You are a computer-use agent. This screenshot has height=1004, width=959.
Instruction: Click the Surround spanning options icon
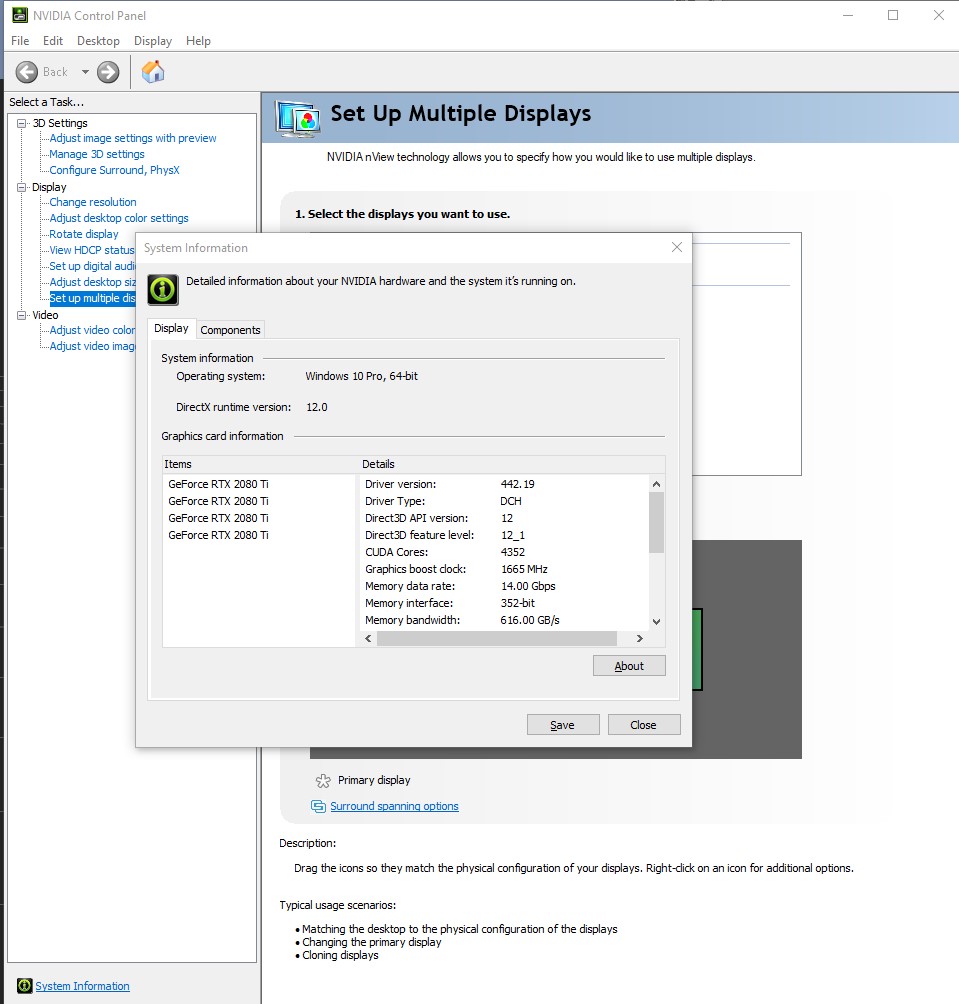pos(318,806)
